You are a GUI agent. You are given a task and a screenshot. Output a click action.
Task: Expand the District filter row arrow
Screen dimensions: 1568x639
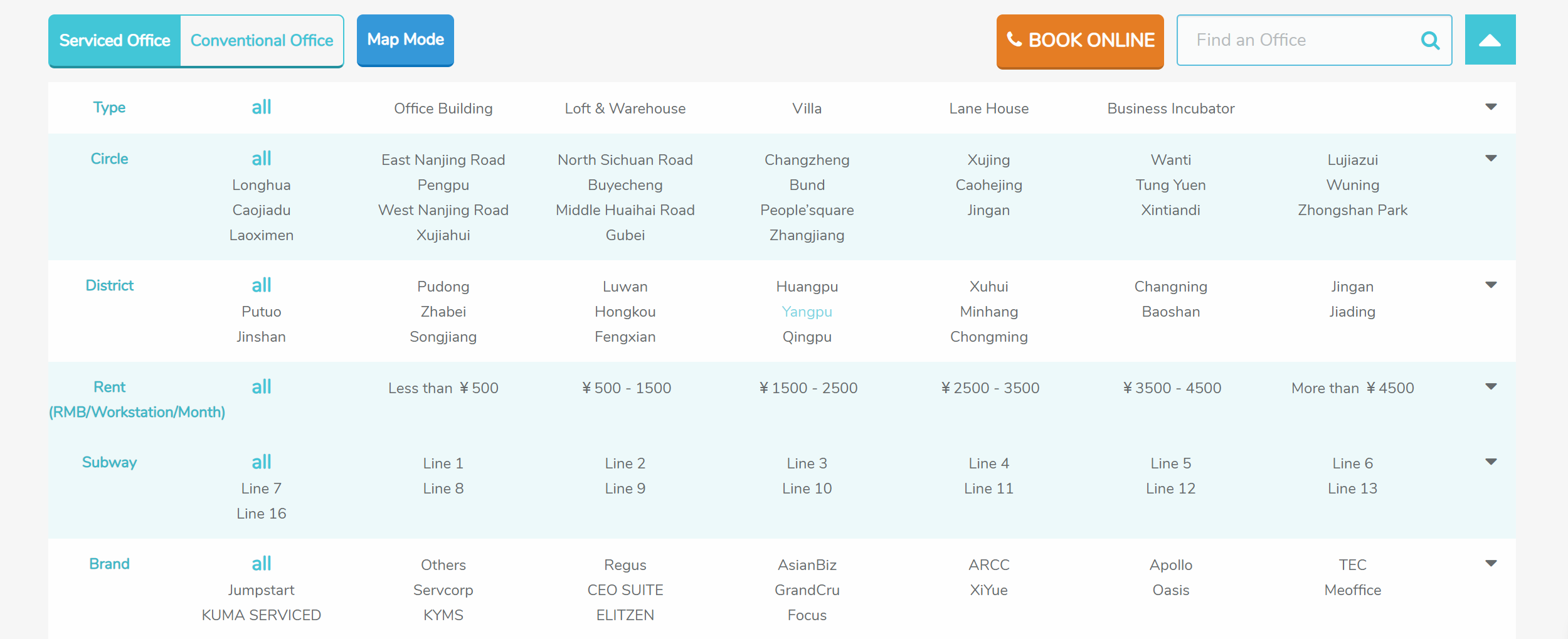[x=1491, y=285]
